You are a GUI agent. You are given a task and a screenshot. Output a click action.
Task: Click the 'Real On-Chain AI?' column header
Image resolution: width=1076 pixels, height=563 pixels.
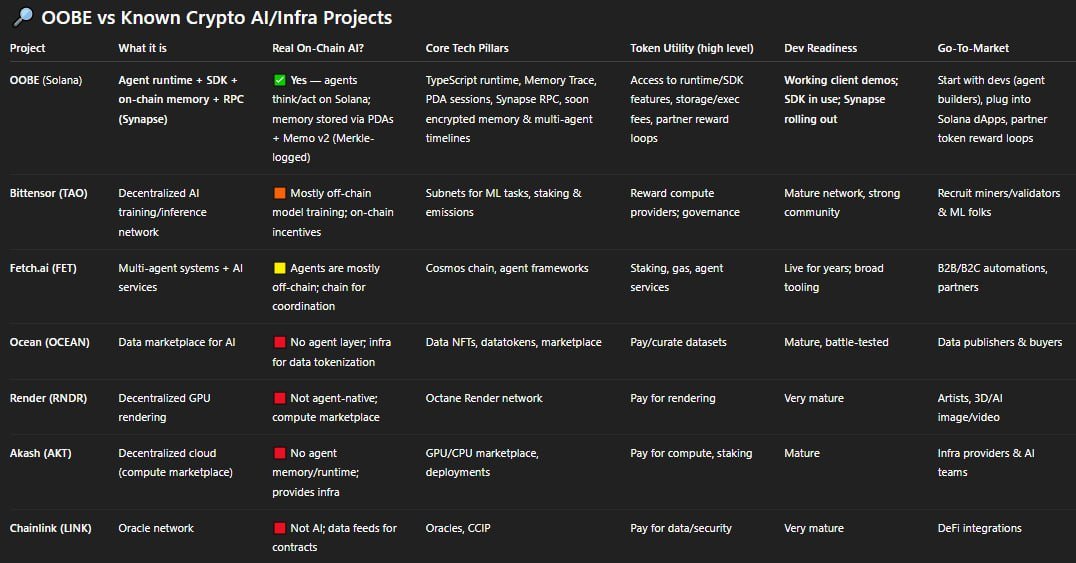pos(318,48)
